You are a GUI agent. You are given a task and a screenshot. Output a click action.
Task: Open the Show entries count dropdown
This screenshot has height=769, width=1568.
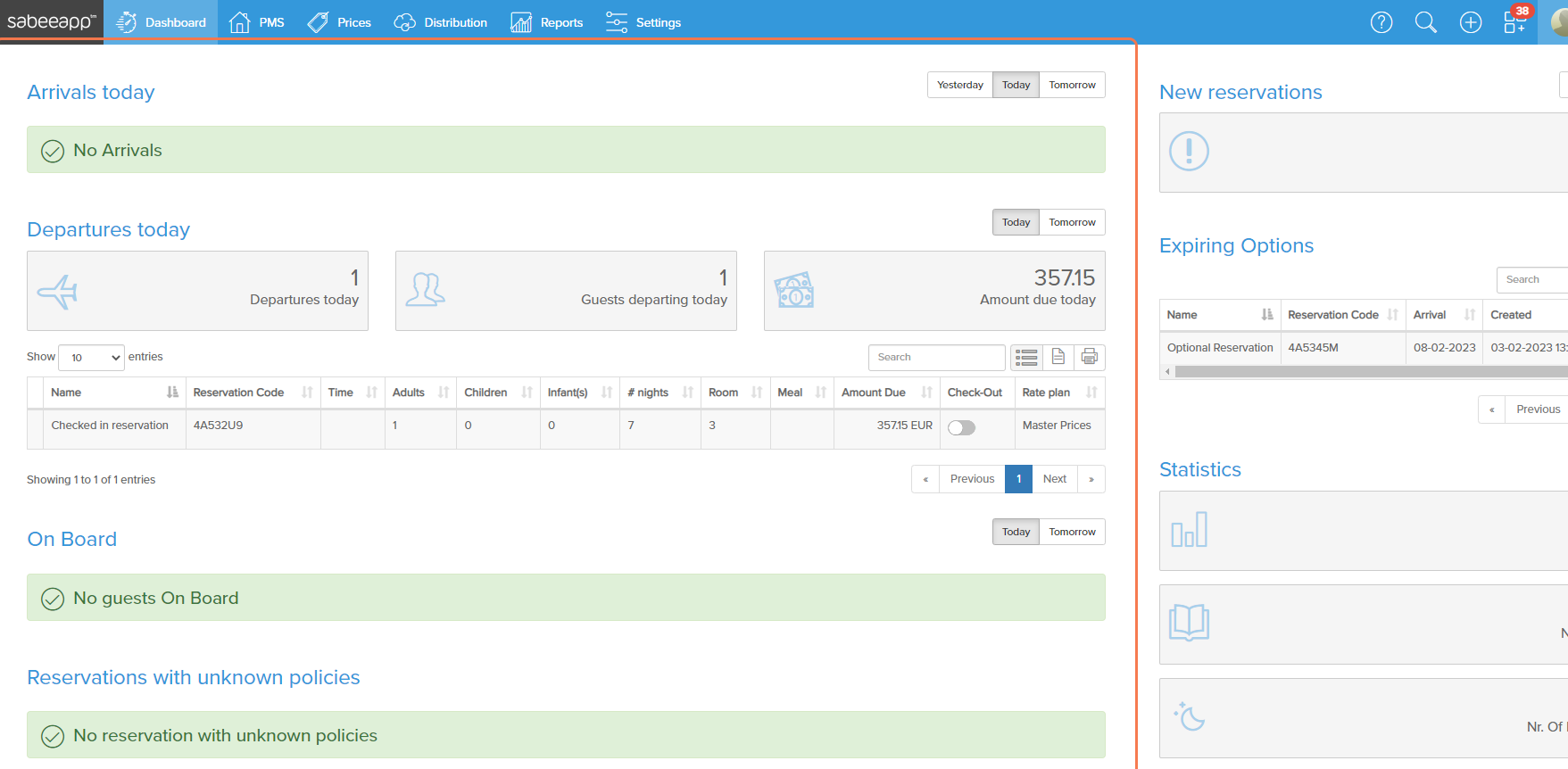[91, 358]
